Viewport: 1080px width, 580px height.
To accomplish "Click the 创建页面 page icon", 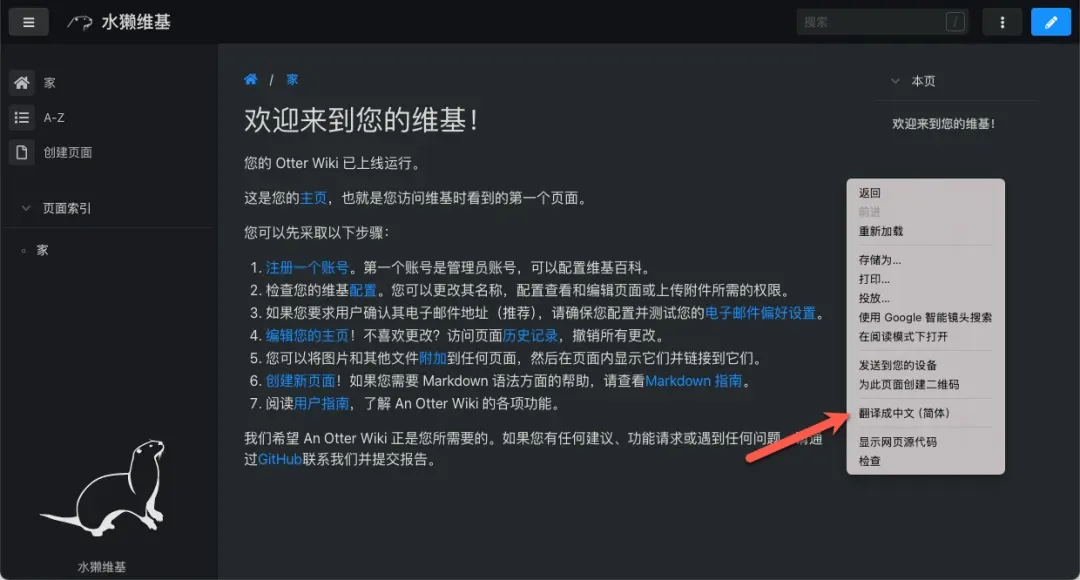I will tap(22, 152).
